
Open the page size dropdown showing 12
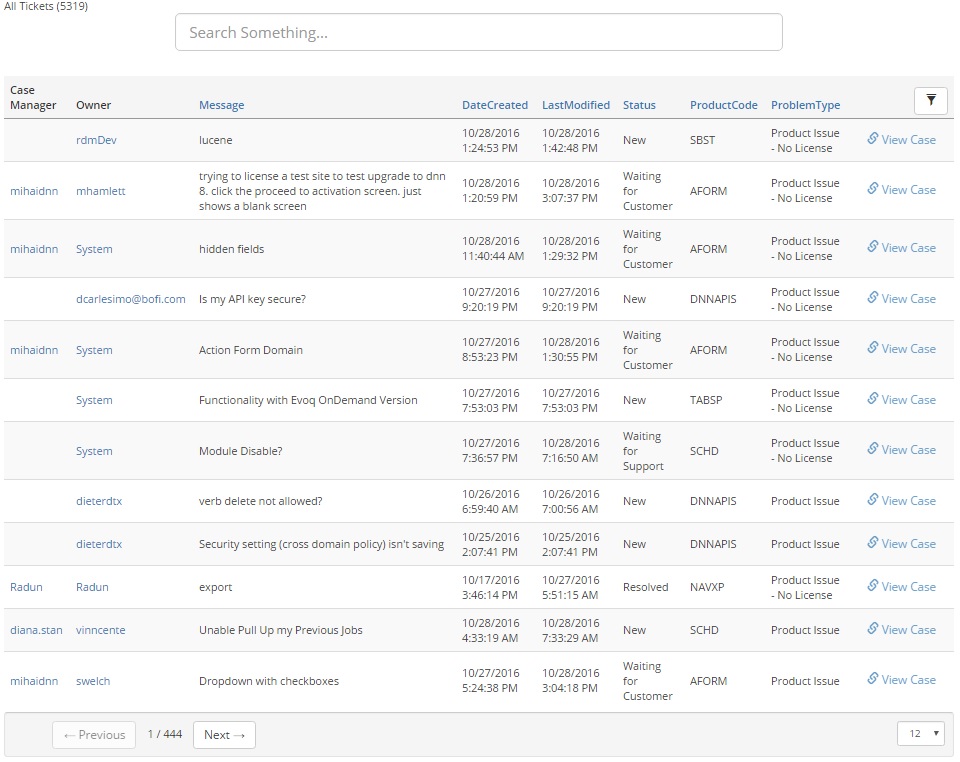coord(920,734)
